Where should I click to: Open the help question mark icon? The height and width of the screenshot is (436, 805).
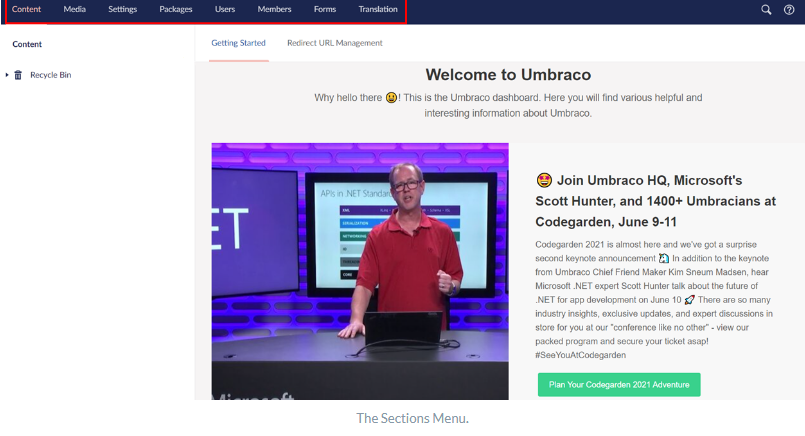[x=789, y=10]
